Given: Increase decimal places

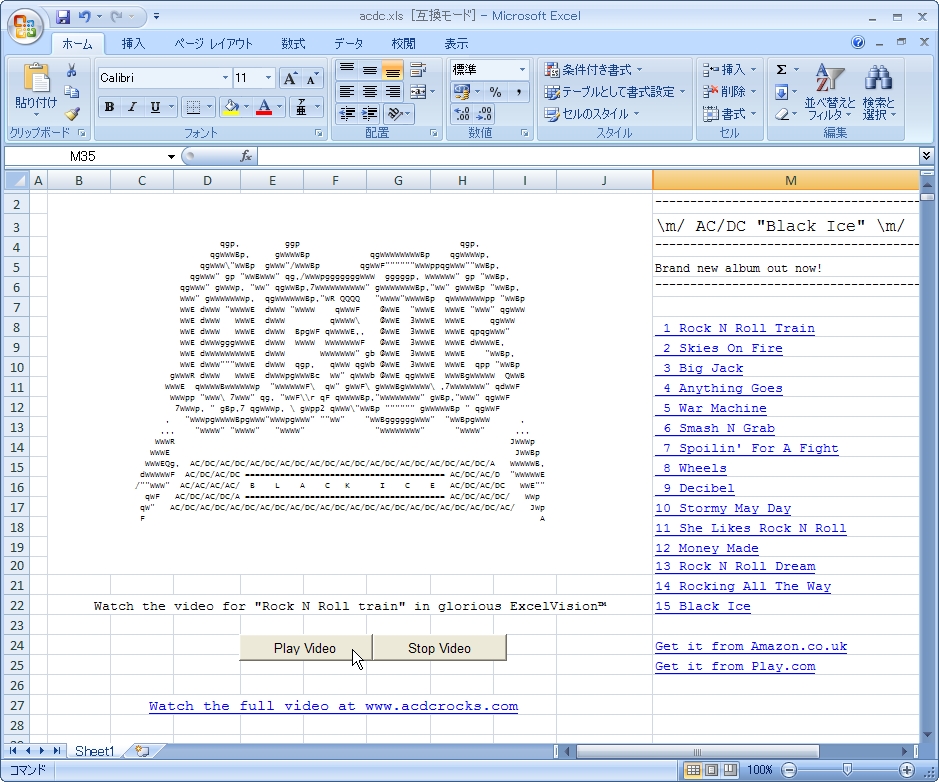Looking at the screenshot, I should pos(462,113).
